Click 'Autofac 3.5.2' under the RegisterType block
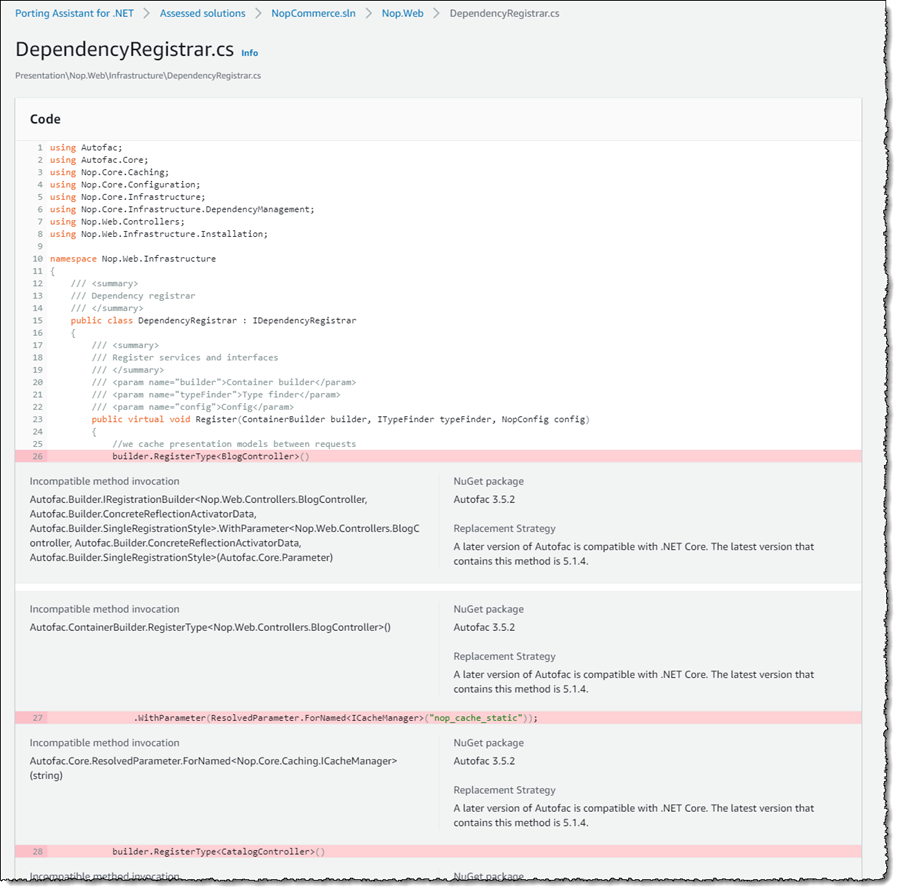Viewport: 900px width, 893px height. click(484, 627)
